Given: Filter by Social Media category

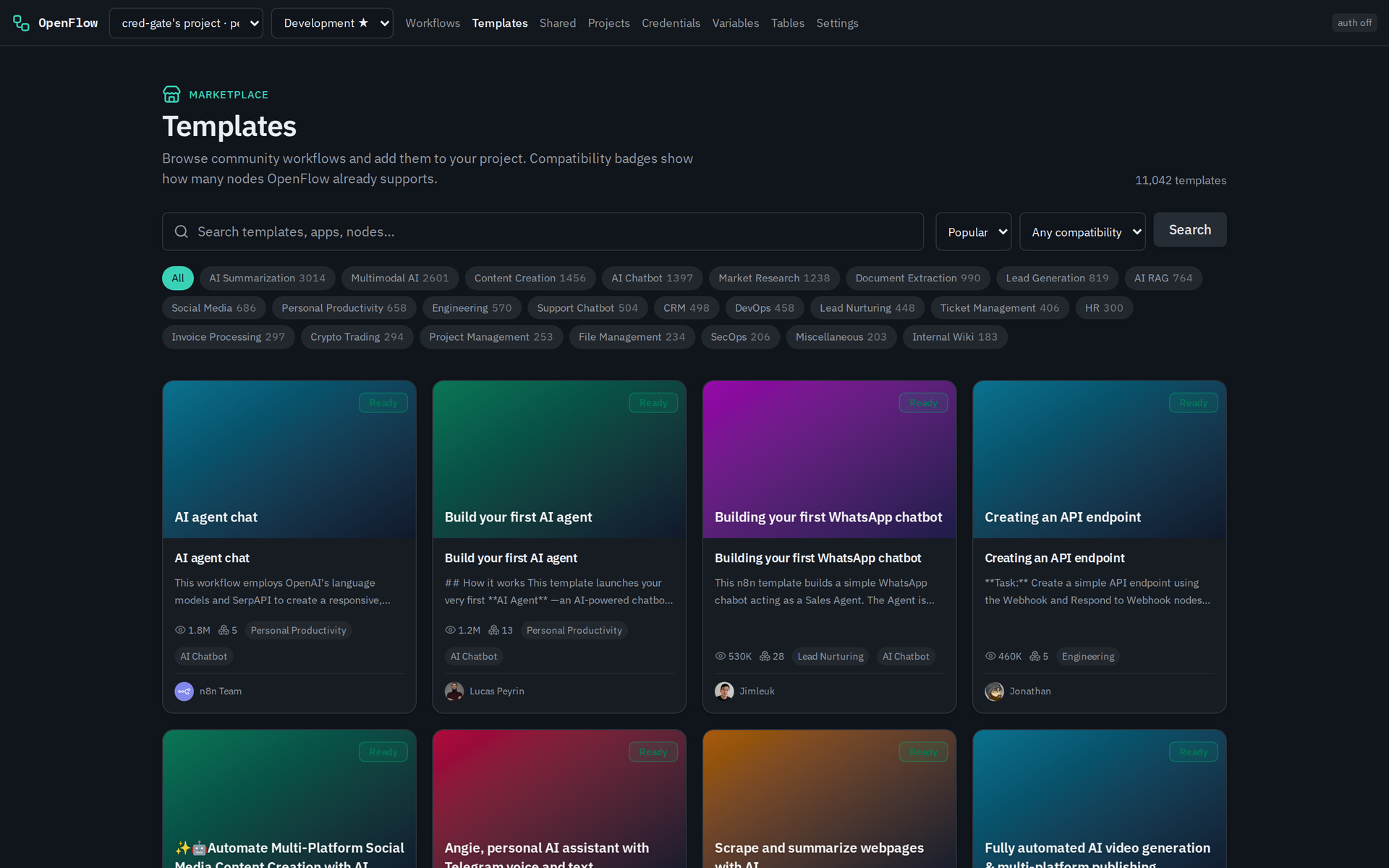Looking at the screenshot, I should [214, 308].
